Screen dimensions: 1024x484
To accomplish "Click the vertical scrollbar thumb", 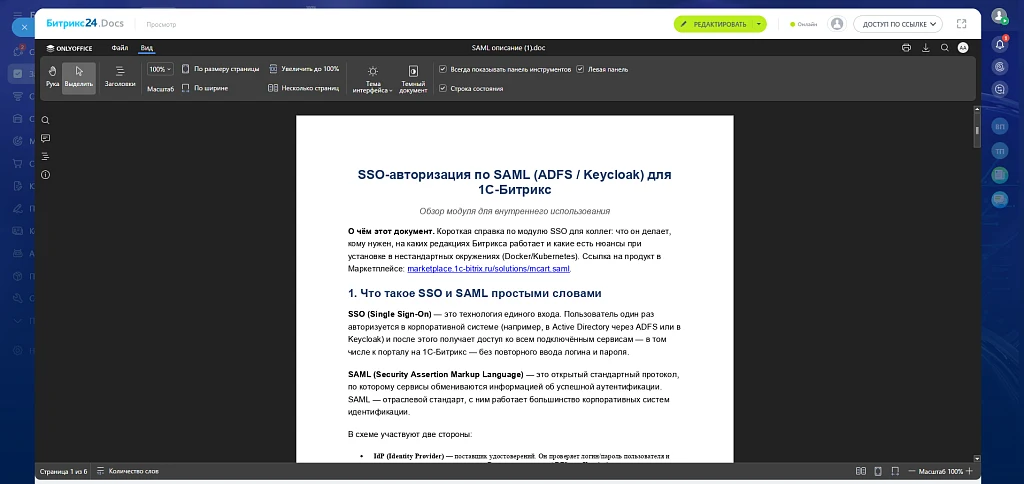I will [x=977, y=130].
